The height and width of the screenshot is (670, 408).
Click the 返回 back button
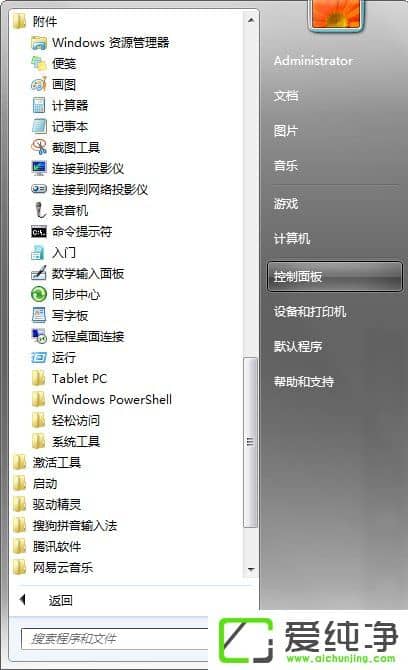pos(47,600)
